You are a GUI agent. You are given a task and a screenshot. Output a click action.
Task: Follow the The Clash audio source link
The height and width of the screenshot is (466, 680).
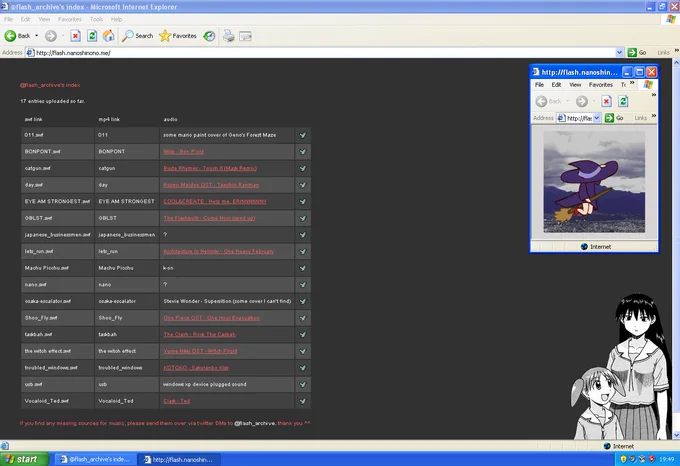coord(199,335)
